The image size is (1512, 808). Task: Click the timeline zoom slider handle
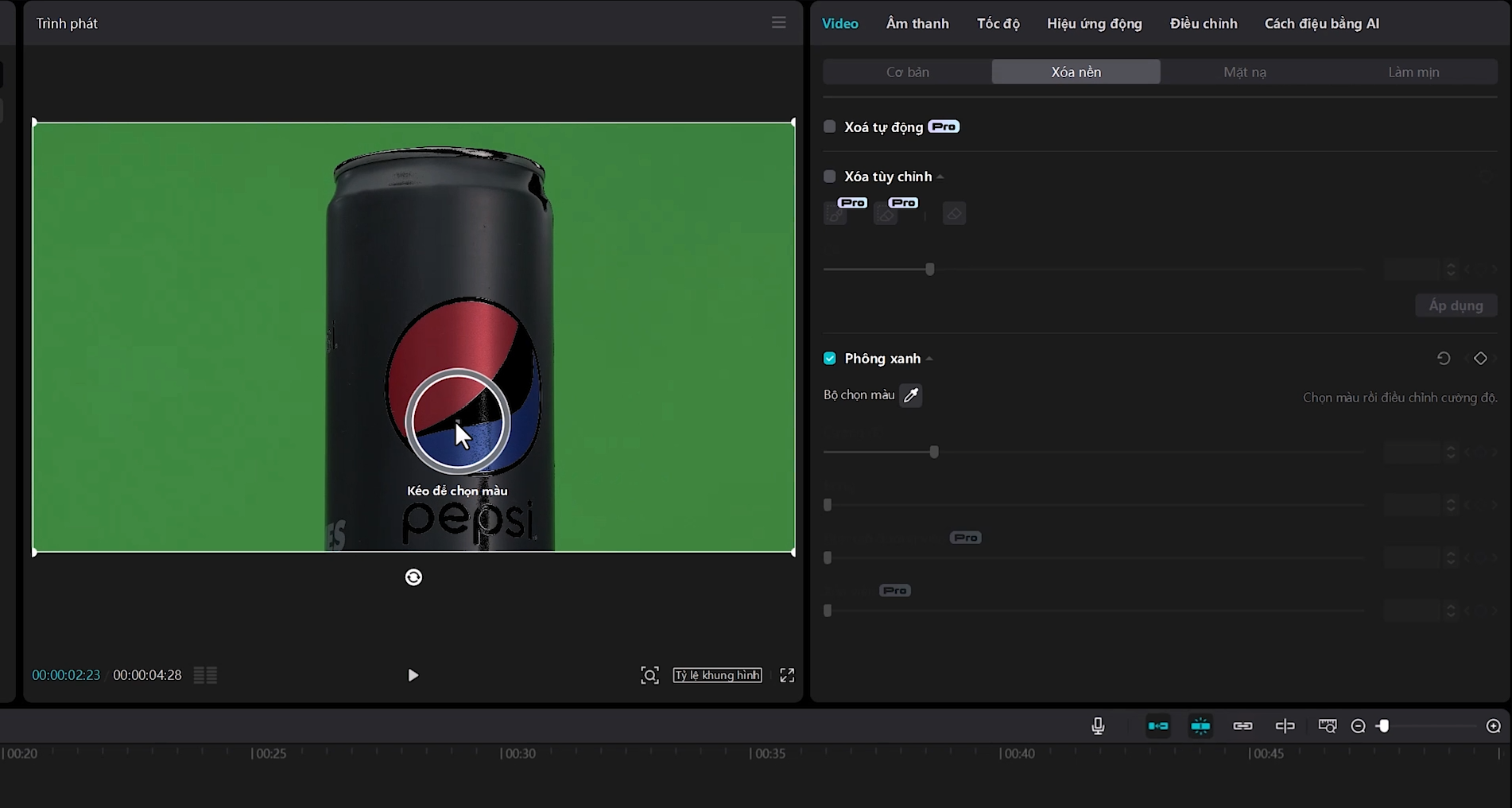point(1384,726)
